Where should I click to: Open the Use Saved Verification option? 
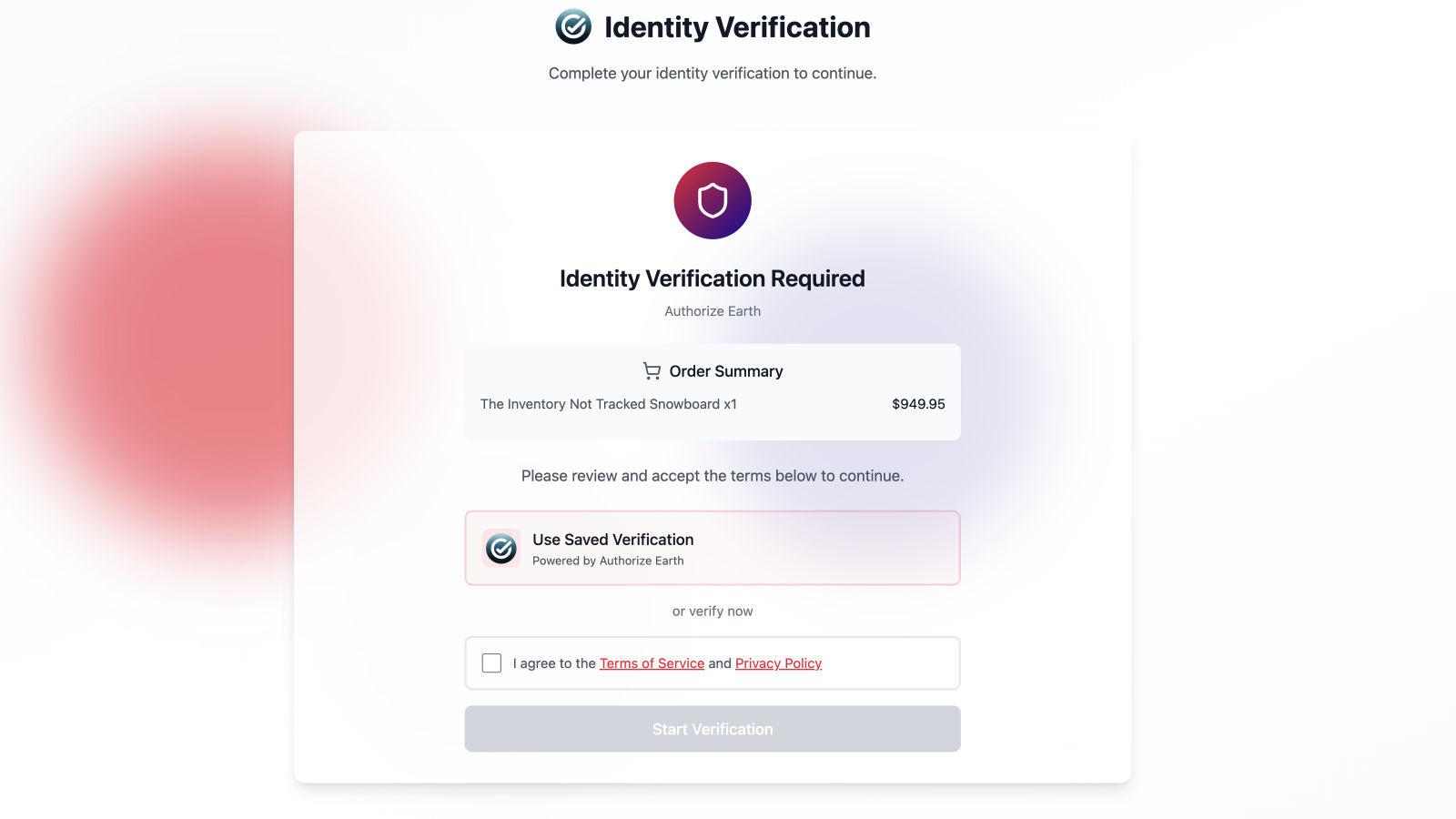pyautogui.click(x=713, y=548)
